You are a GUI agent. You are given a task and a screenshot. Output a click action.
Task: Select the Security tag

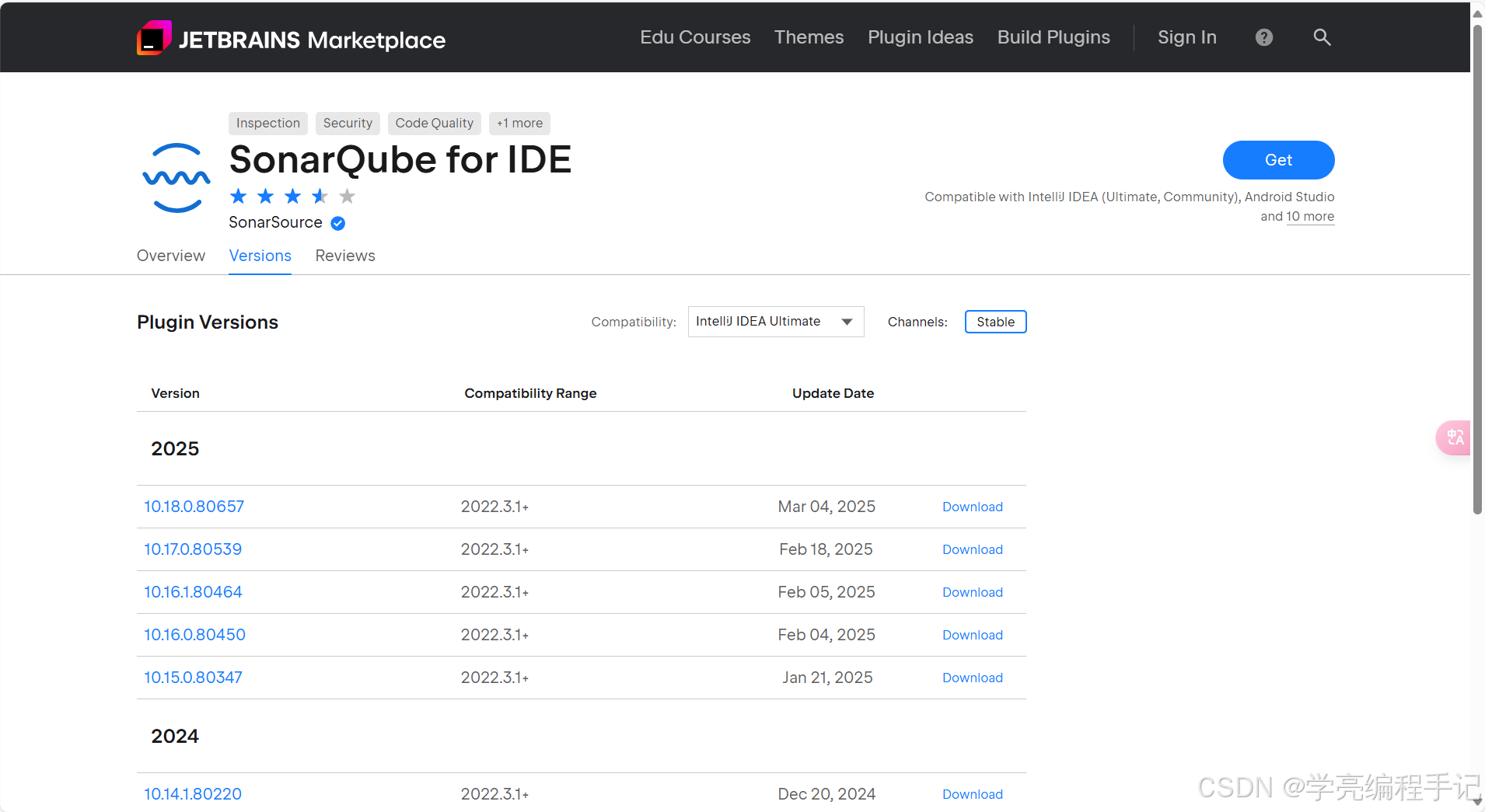point(348,123)
